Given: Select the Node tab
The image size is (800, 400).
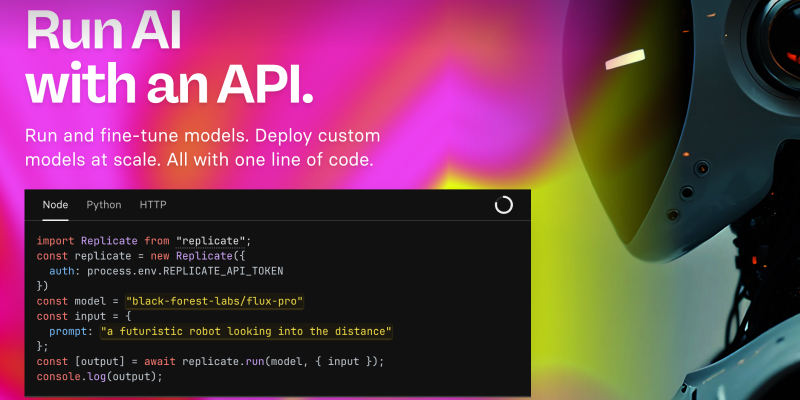Looking at the screenshot, I should tap(55, 205).
